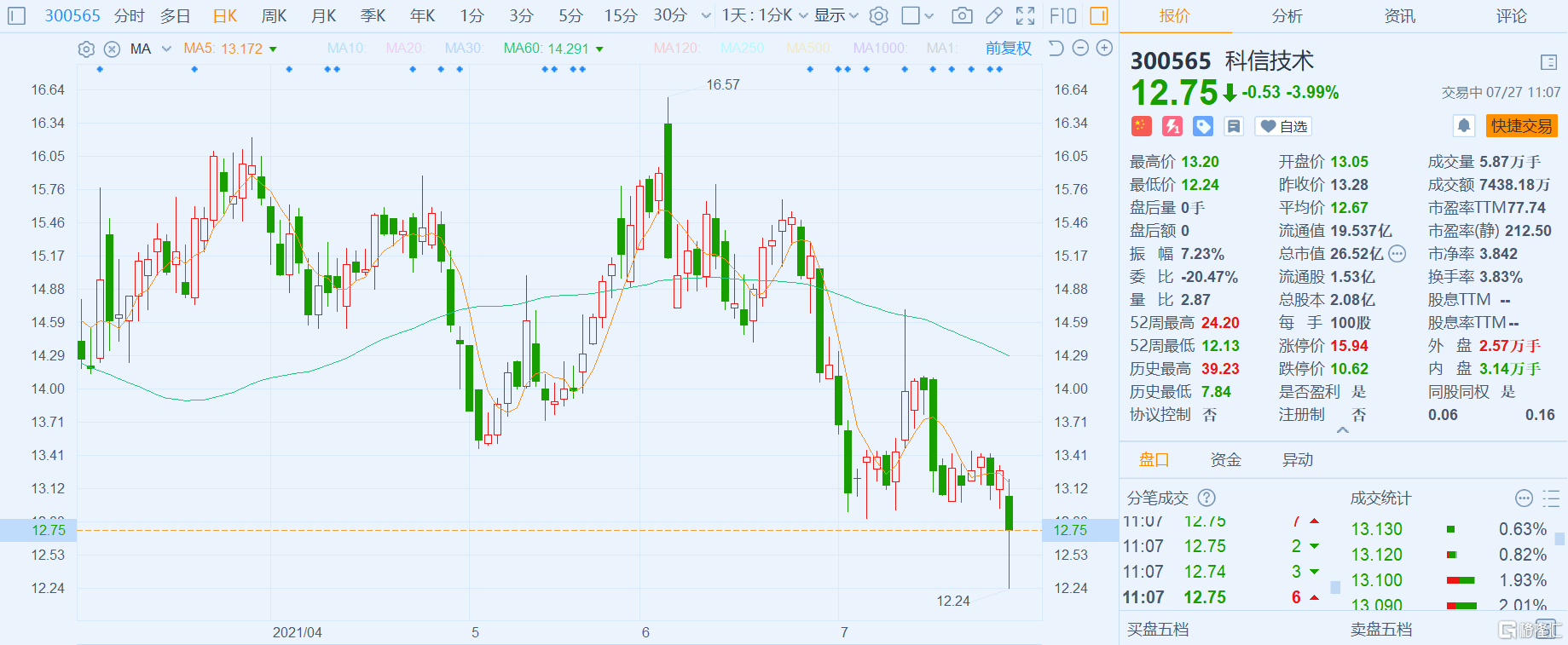
Task: Click the 成交统计 scrollbar thumb
Action: (x=1559, y=538)
